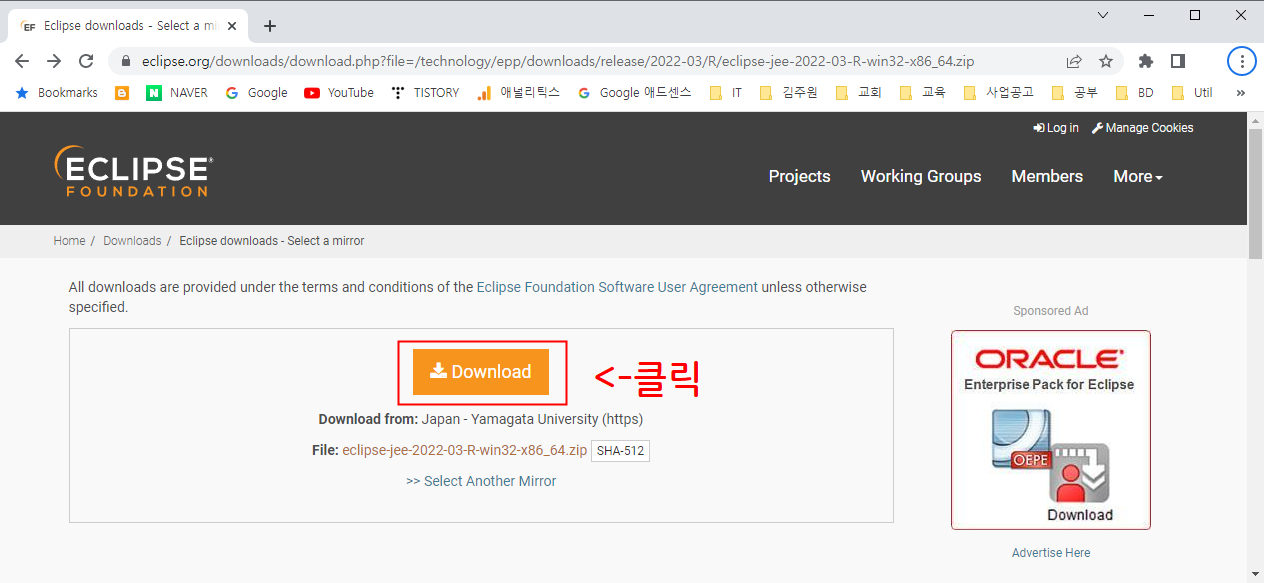Image resolution: width=1264 pixels, height=583 pixels.
Task: Open the Members menu item
Action: [1047, 176]
